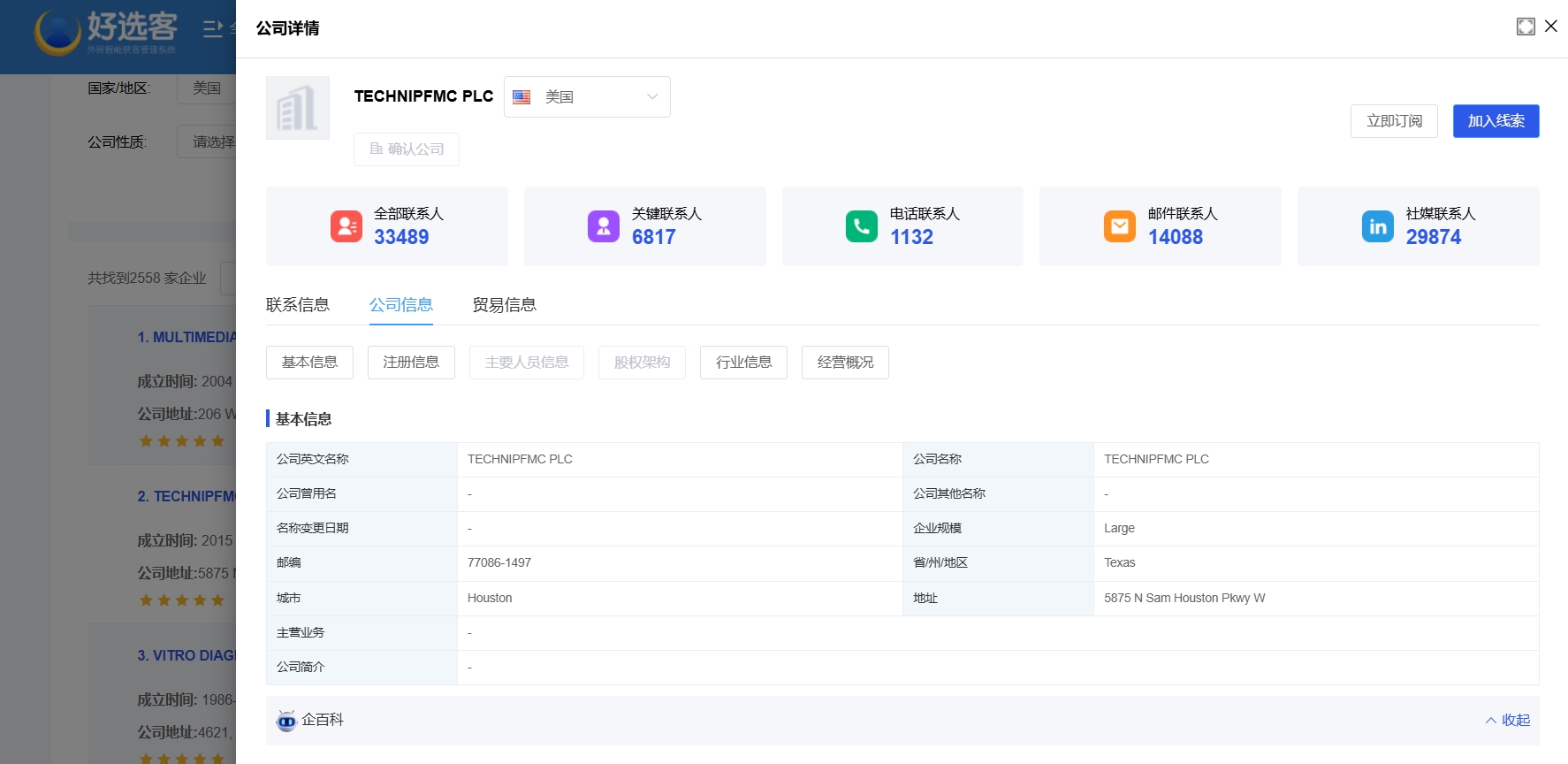This screenshot has height=764, width=1568.
Task: Open result 2. TECHNIPFMC in the background list
Action: [x=186, y=496]
